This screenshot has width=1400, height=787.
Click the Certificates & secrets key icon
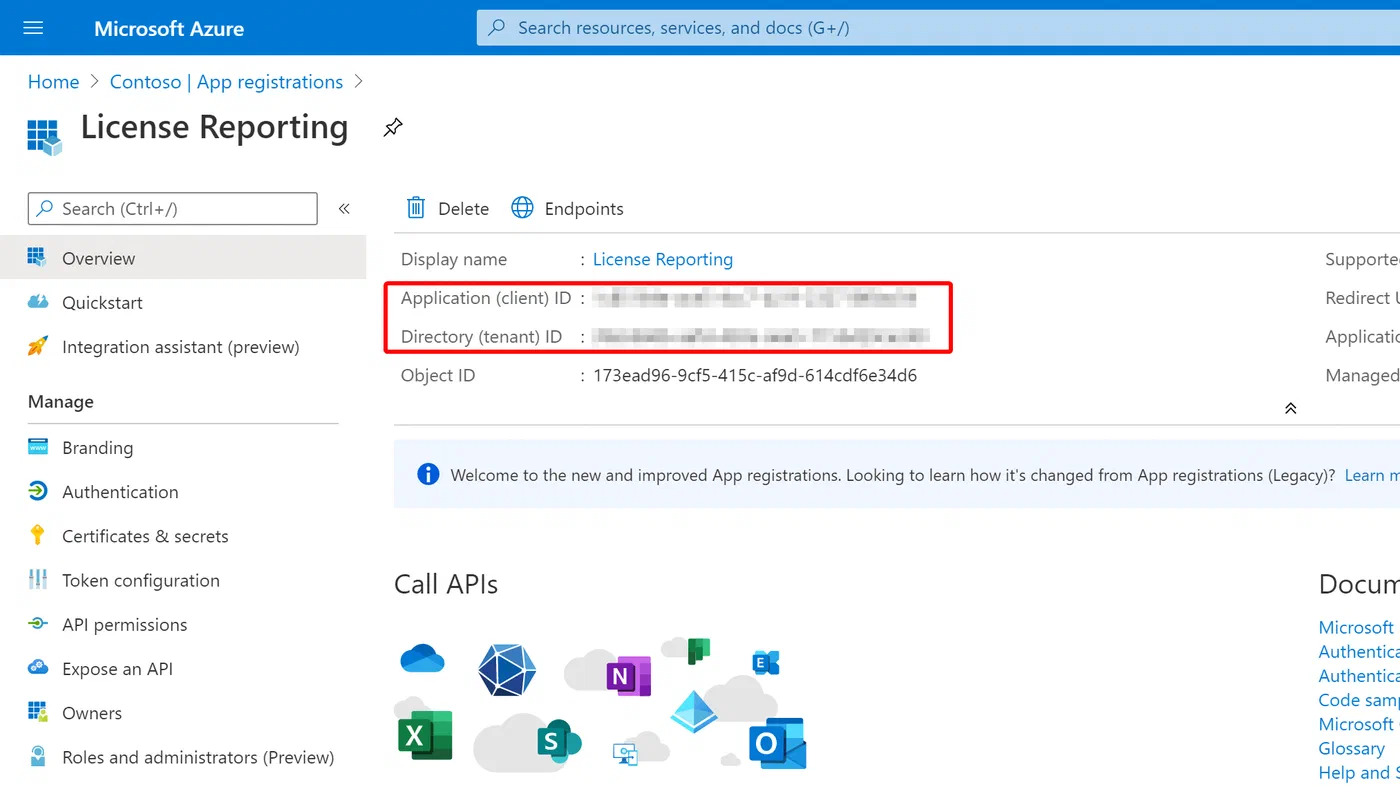click(37, 535)
